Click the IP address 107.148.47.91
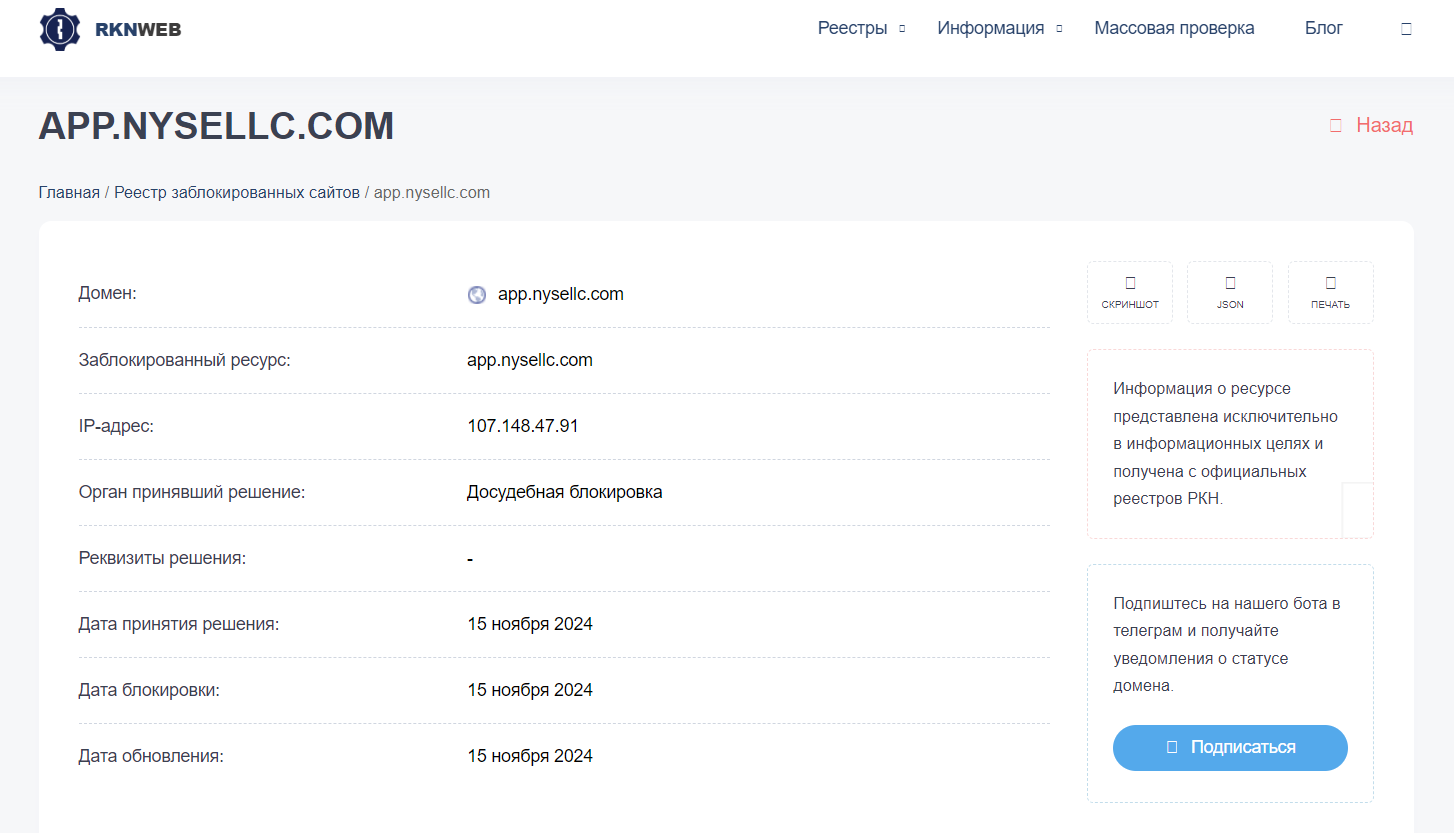Image resolution: width=1454 pixels, height=833 pixels. [522, 426]
